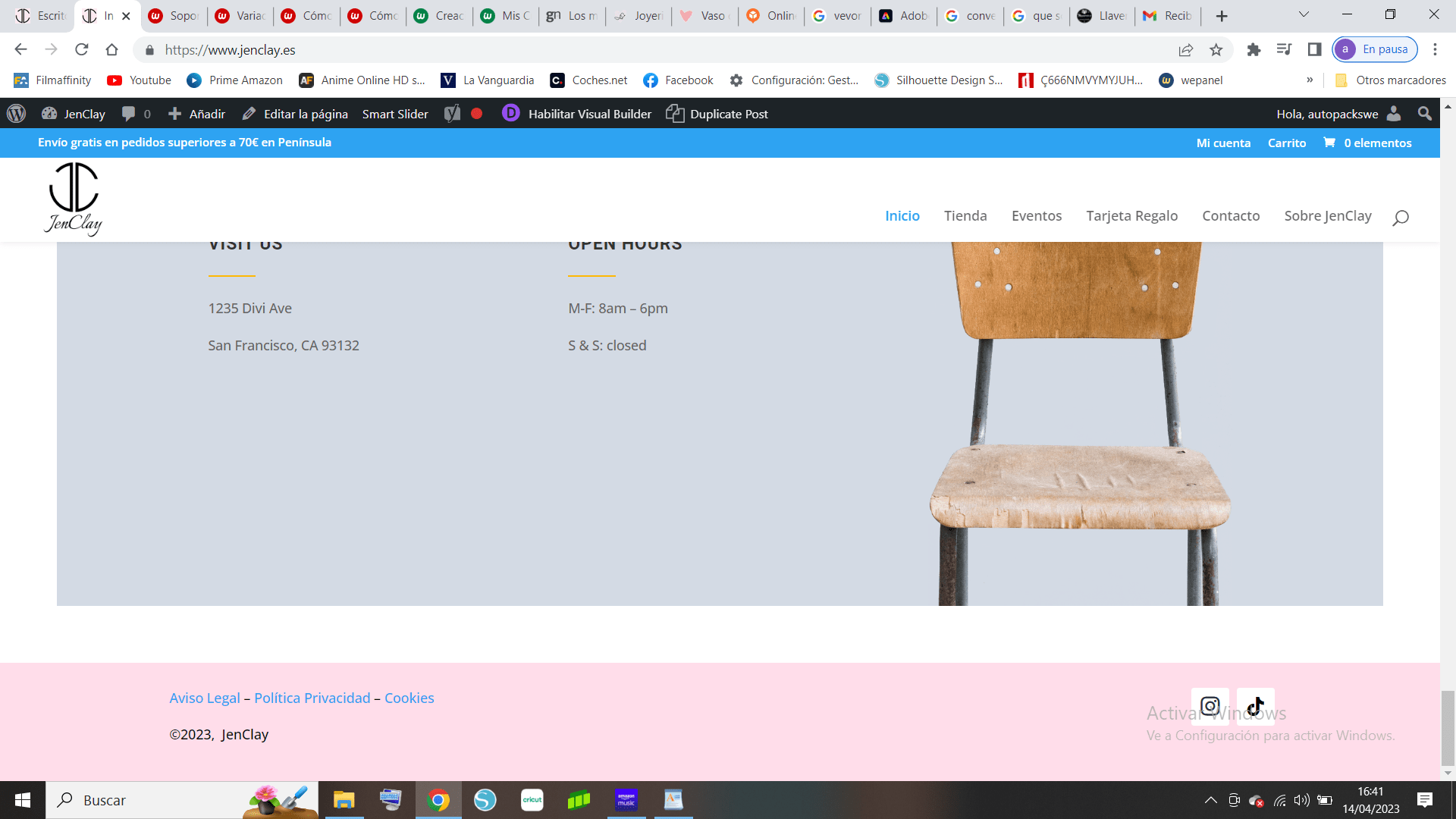Click Editar la página

(x=295, y=114)
